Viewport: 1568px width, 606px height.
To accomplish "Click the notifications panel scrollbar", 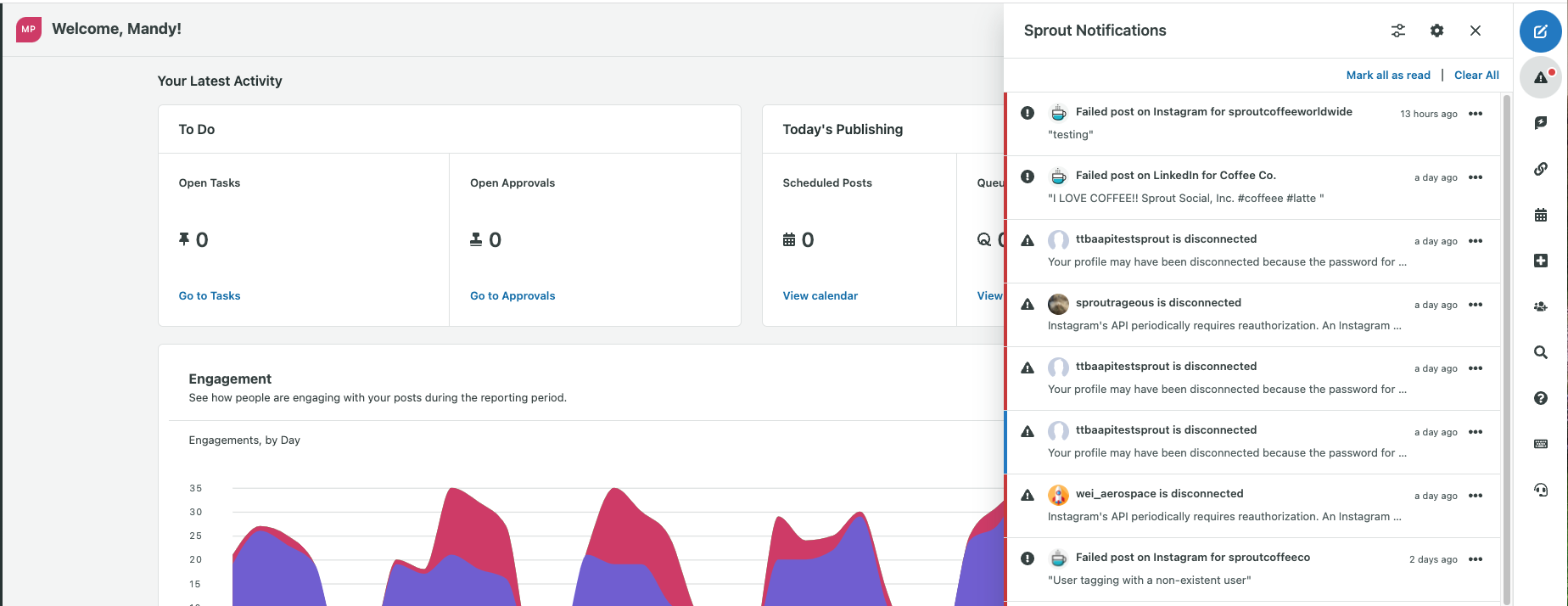I will (1507, 339).
